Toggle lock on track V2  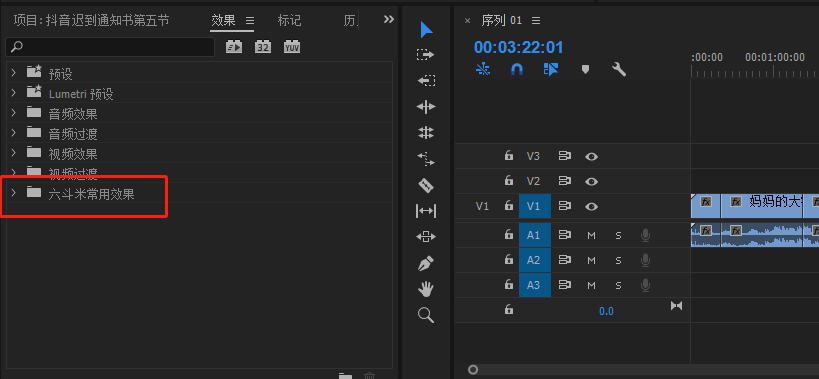pos(508,181)
